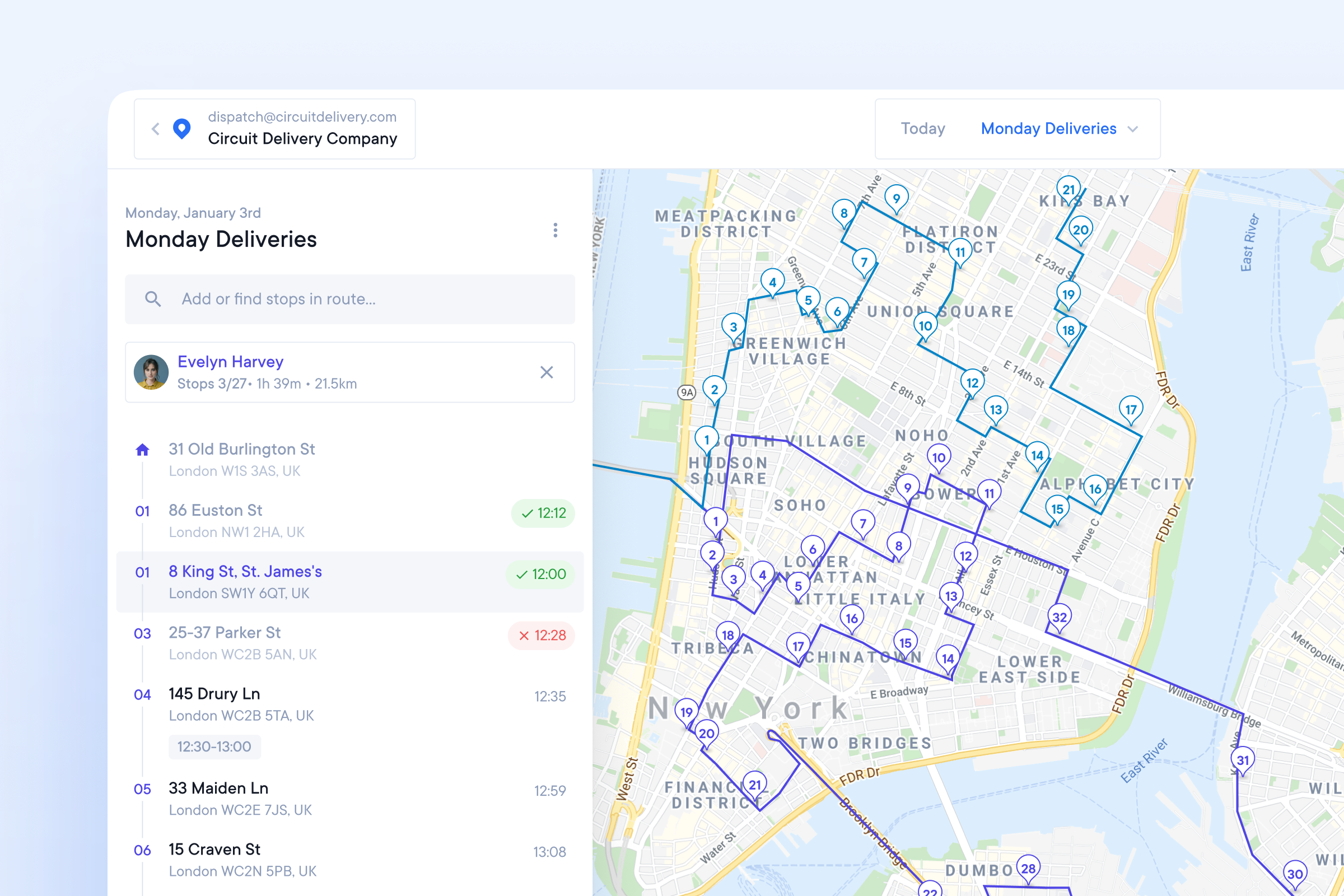Switch to the Today tab

click(923, 129)
